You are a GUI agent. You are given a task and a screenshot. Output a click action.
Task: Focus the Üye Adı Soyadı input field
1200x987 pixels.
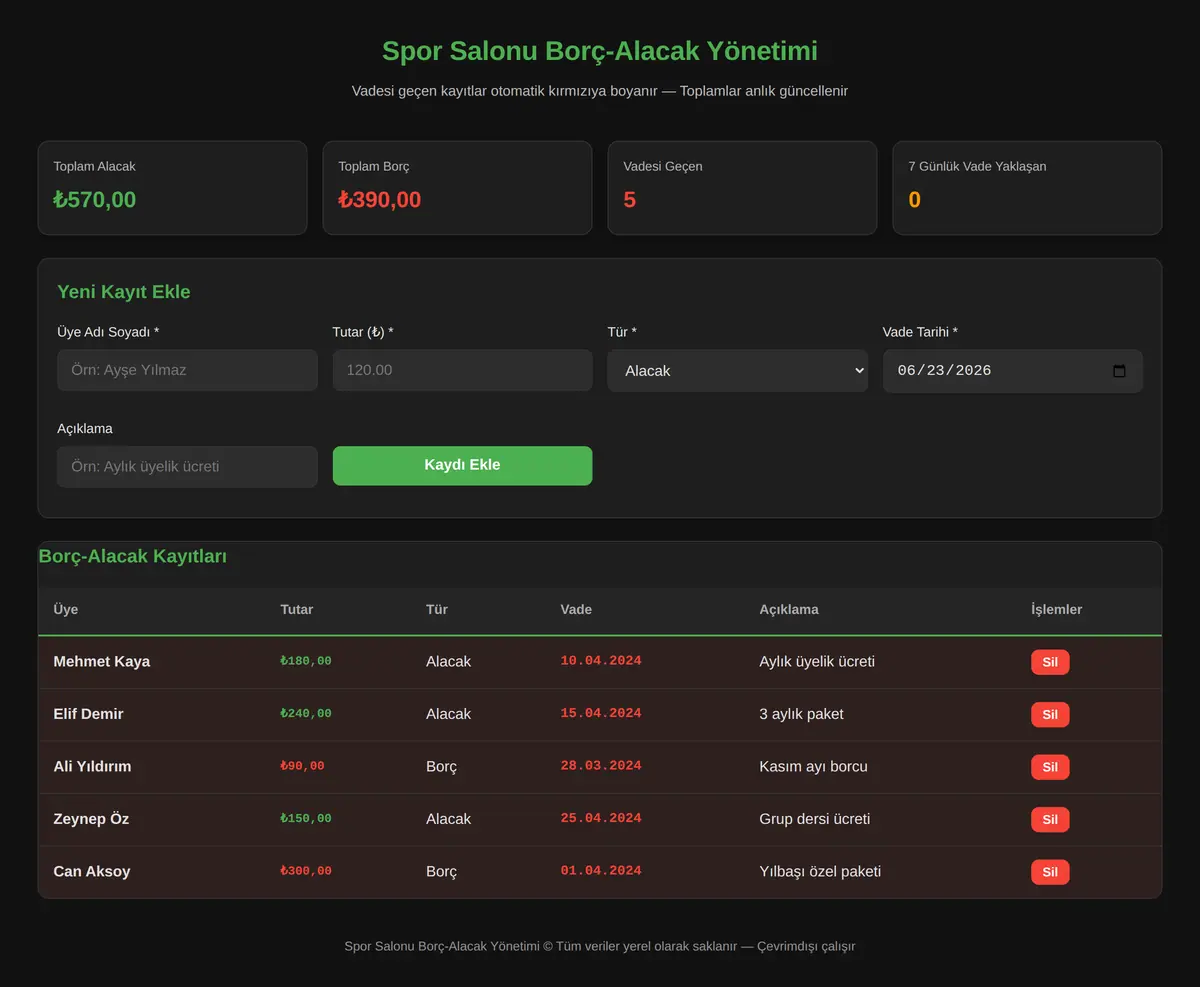(x=187, y=370)
